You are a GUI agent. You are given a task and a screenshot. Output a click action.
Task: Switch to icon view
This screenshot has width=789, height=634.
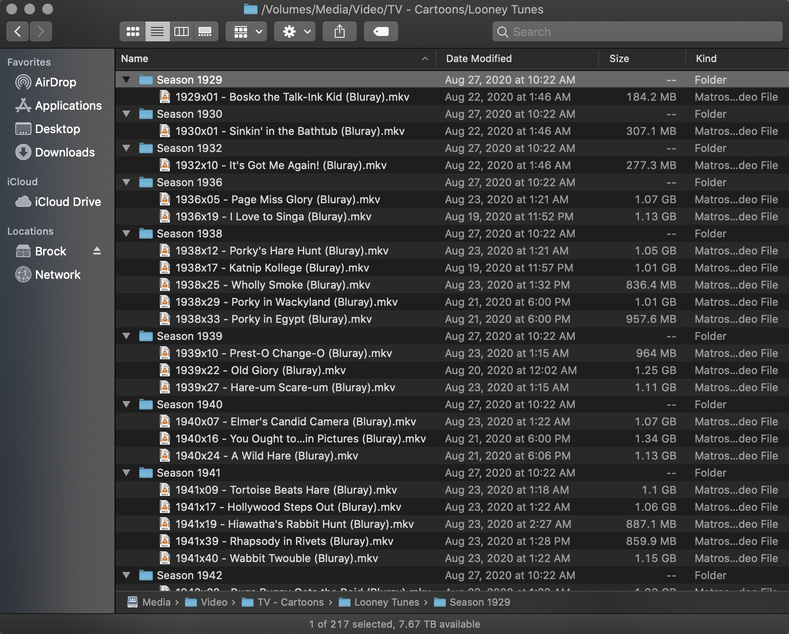click(x=132, y=32)
